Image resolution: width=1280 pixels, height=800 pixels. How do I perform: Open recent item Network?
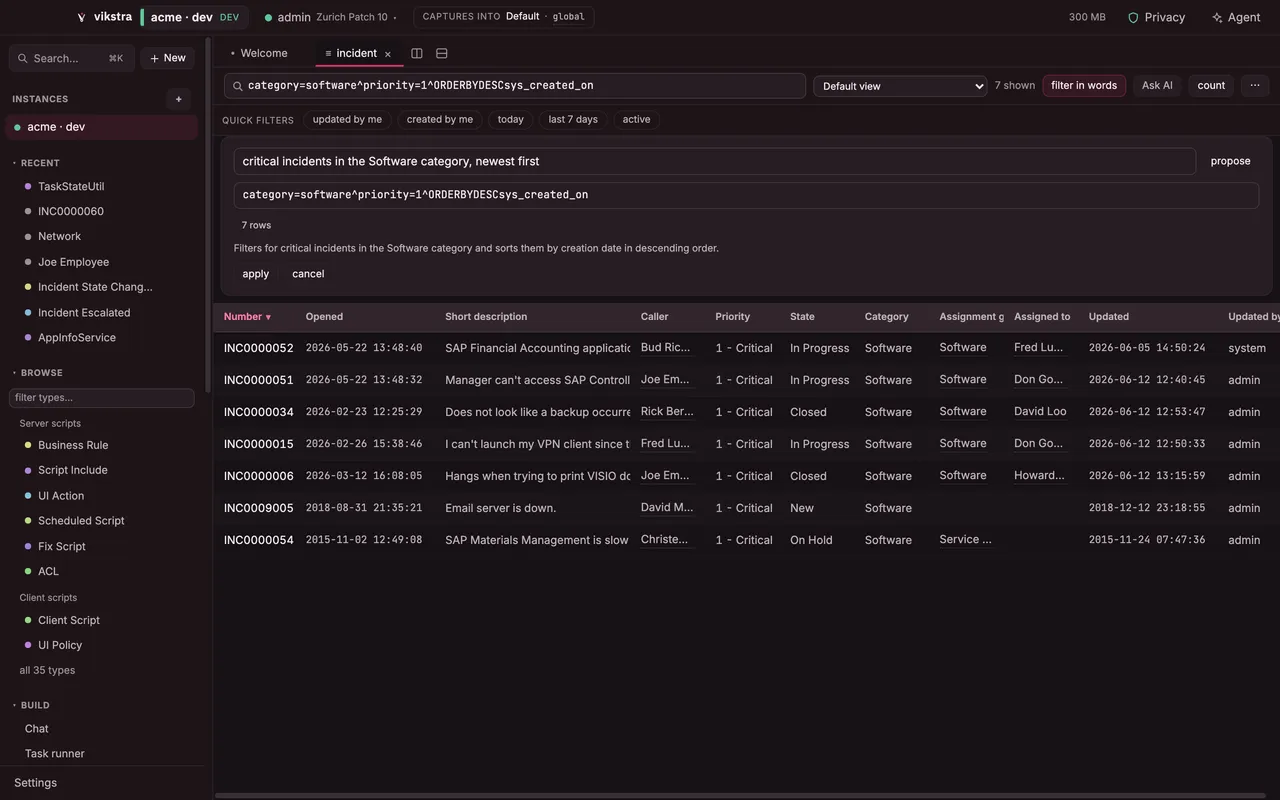60,237
